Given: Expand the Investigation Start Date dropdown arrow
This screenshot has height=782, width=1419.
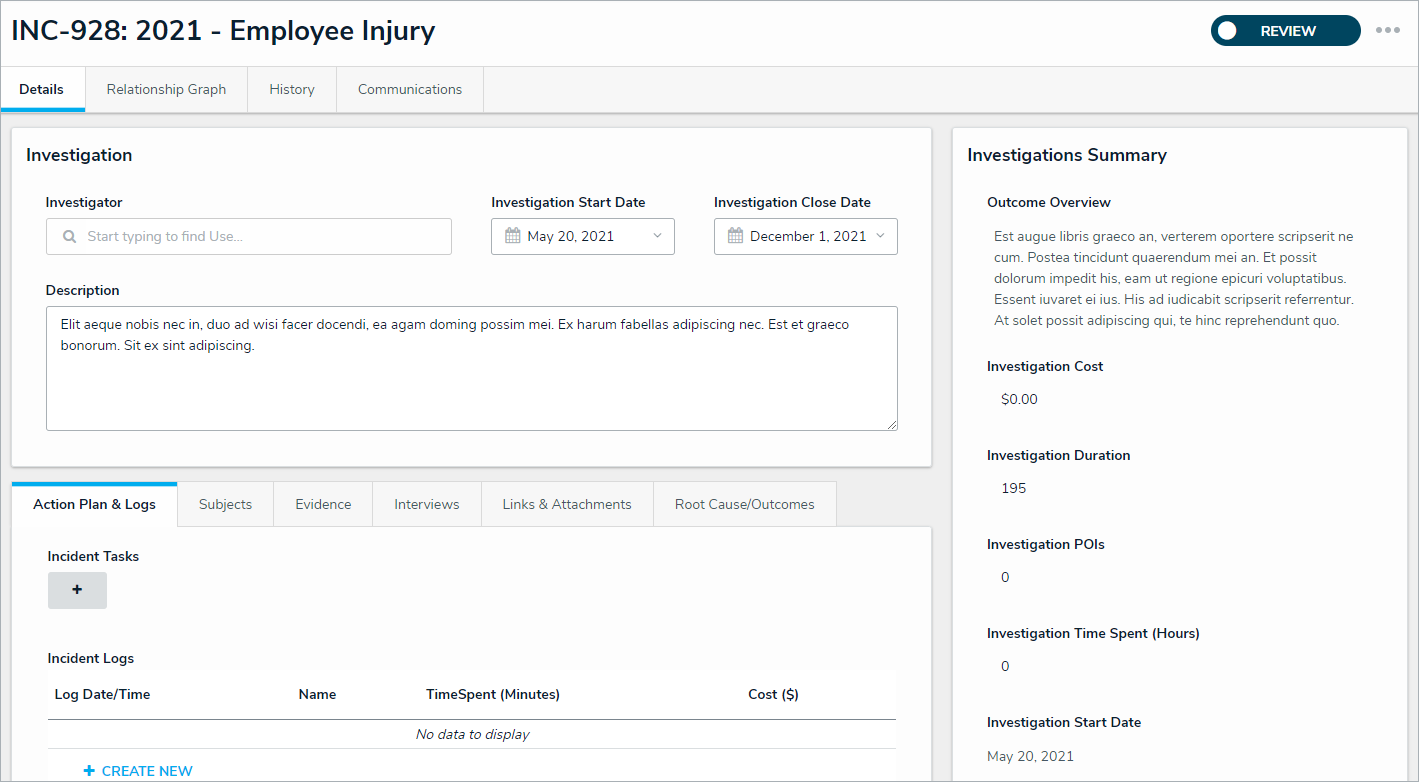Looking at the screenshot, I should pyautogui.click(x=657, y=237).
